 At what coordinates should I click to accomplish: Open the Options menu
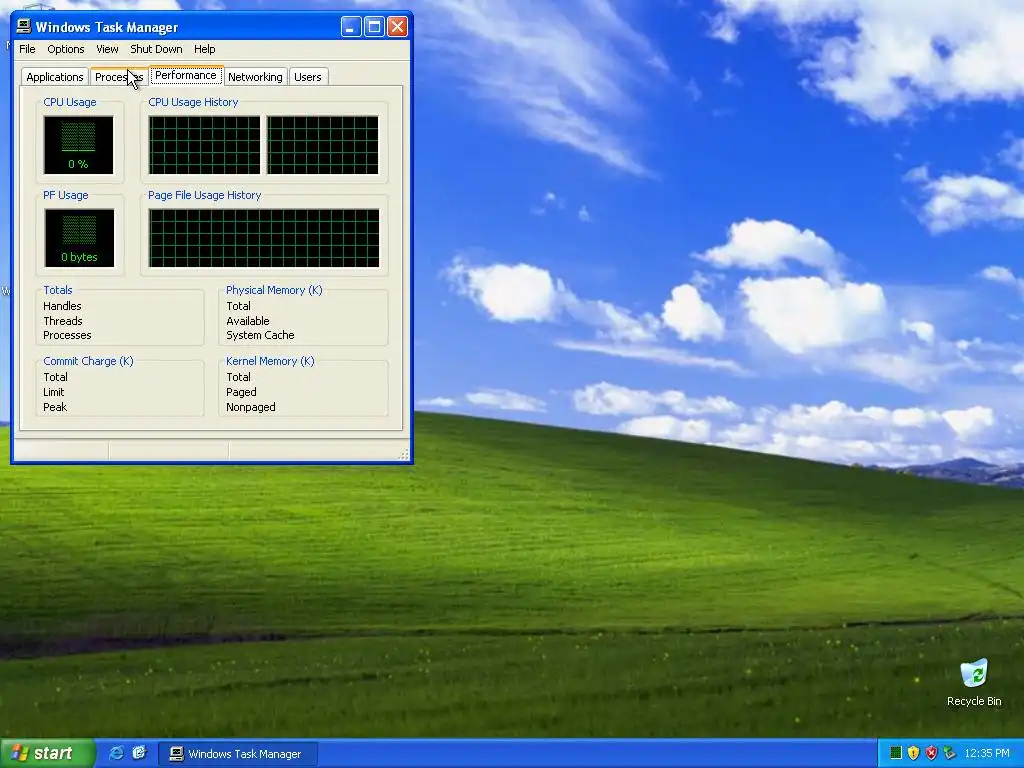65,49
